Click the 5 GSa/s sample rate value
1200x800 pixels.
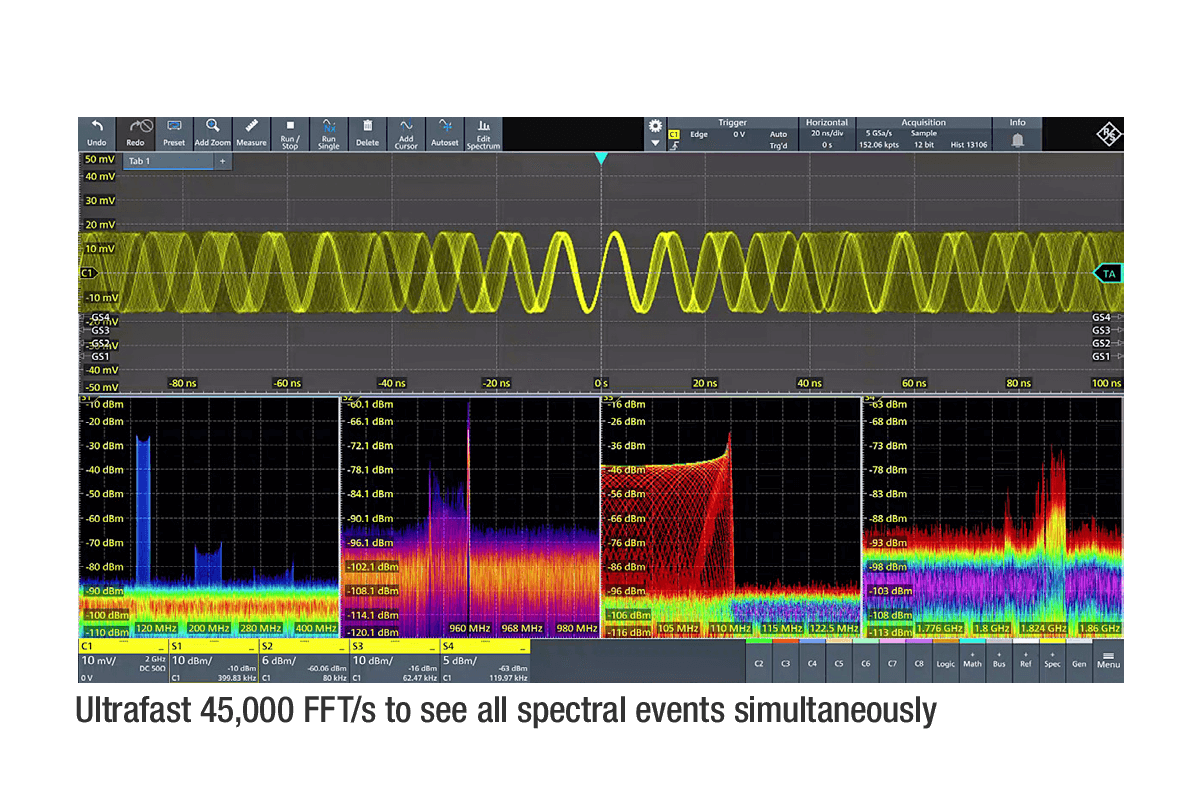click(880, 133)
